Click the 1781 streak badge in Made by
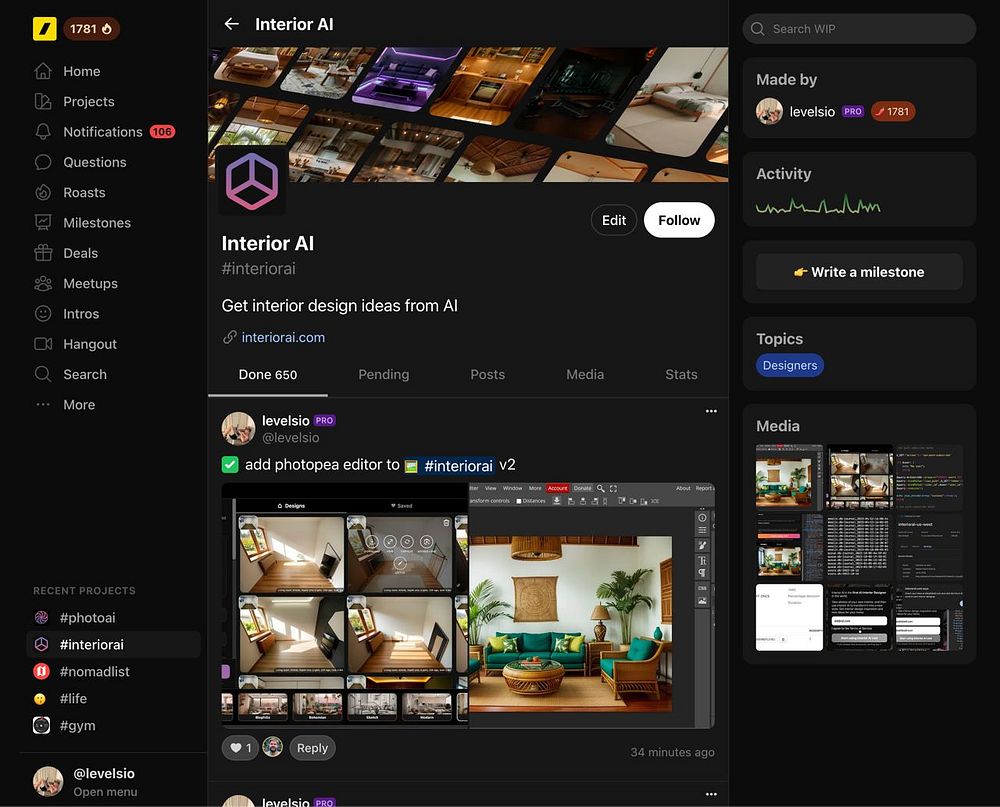Screen dimensions: 1000x807 (x=893, y=112)
